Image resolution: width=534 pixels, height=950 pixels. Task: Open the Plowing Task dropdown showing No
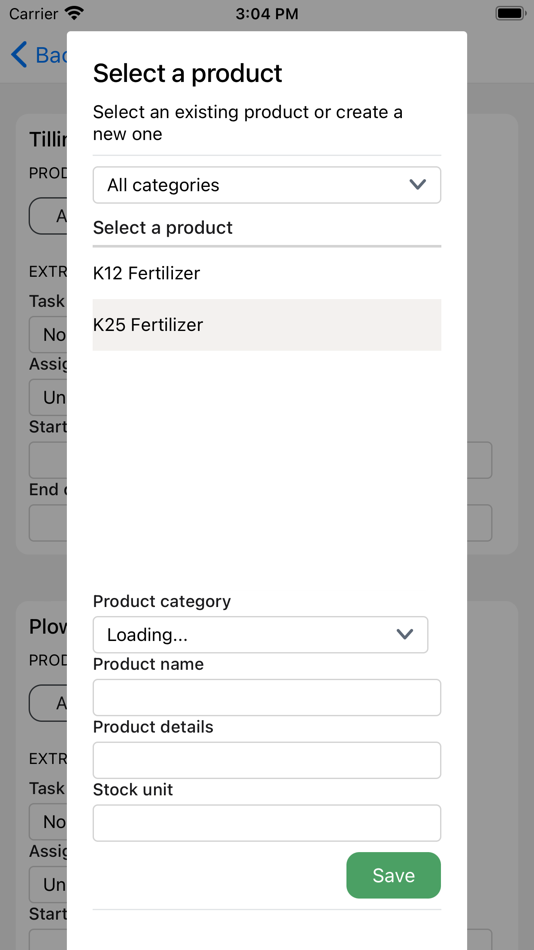point(48,822)
